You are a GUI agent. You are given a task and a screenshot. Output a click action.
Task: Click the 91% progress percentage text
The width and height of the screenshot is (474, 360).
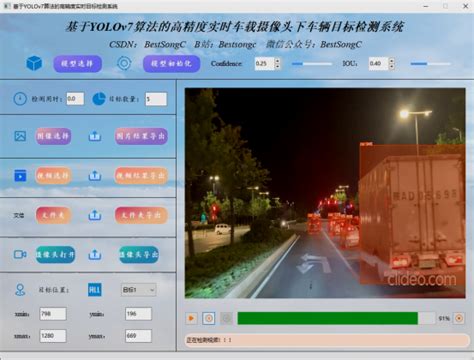pyautogui.click(x=444, y=319)
